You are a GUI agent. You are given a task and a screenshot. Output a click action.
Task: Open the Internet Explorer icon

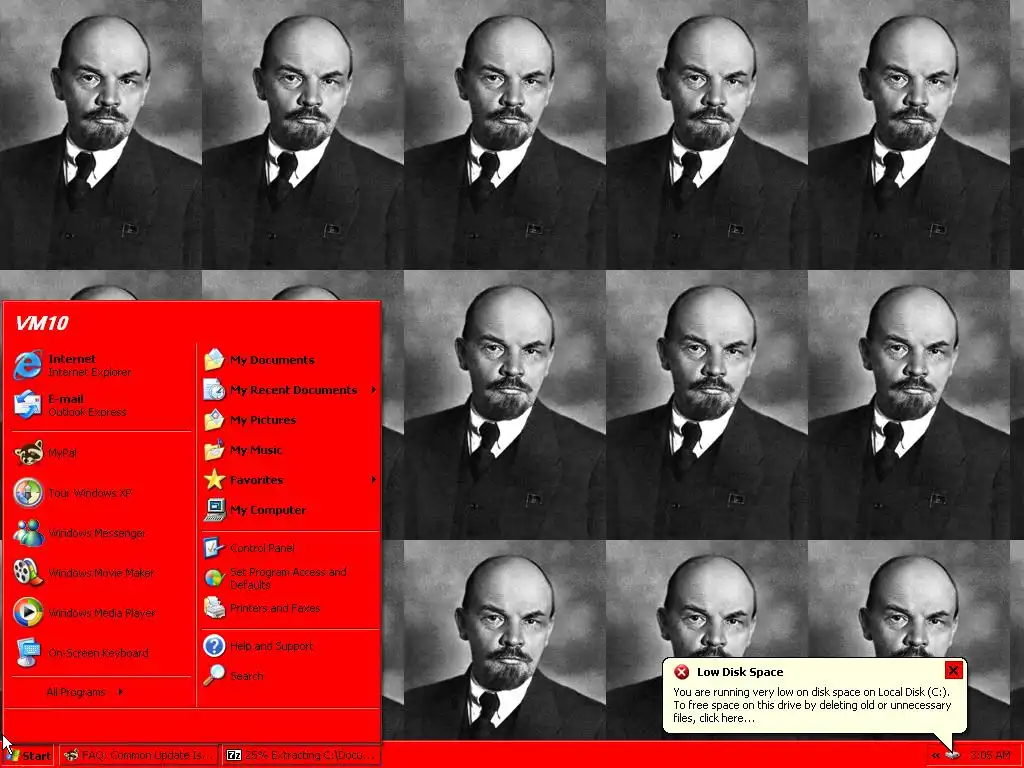[x=27, y=365]
